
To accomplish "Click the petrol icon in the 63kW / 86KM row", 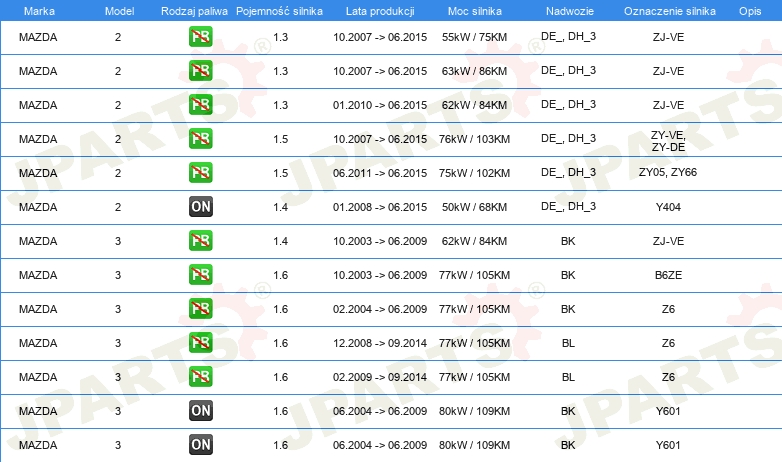I will tap(200, 71).
